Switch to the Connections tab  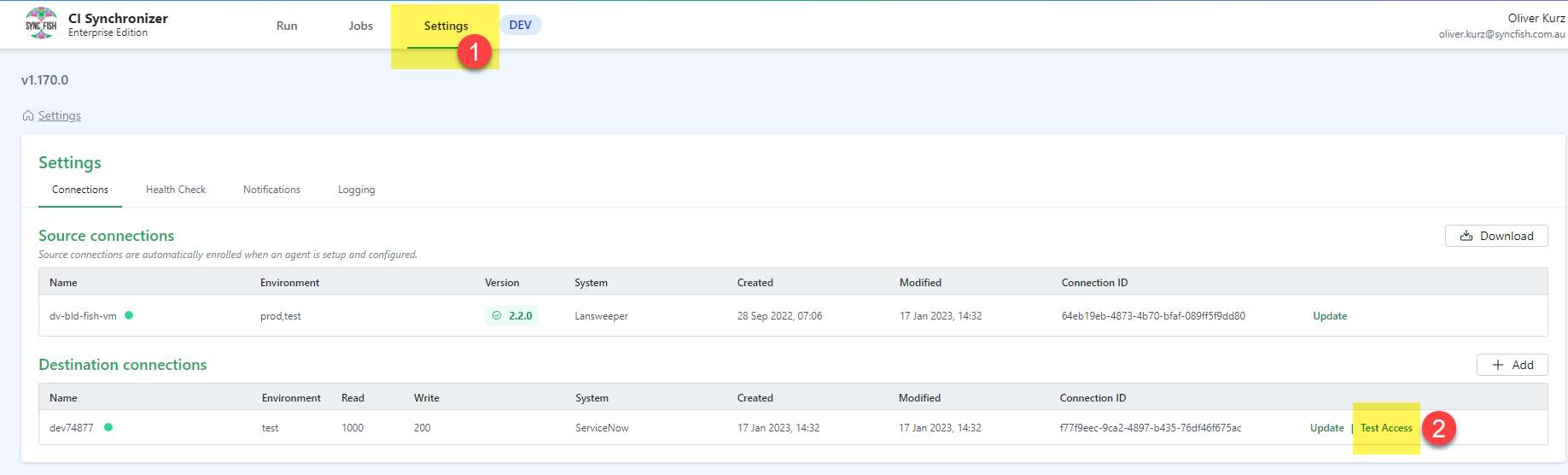pos(80,190)
